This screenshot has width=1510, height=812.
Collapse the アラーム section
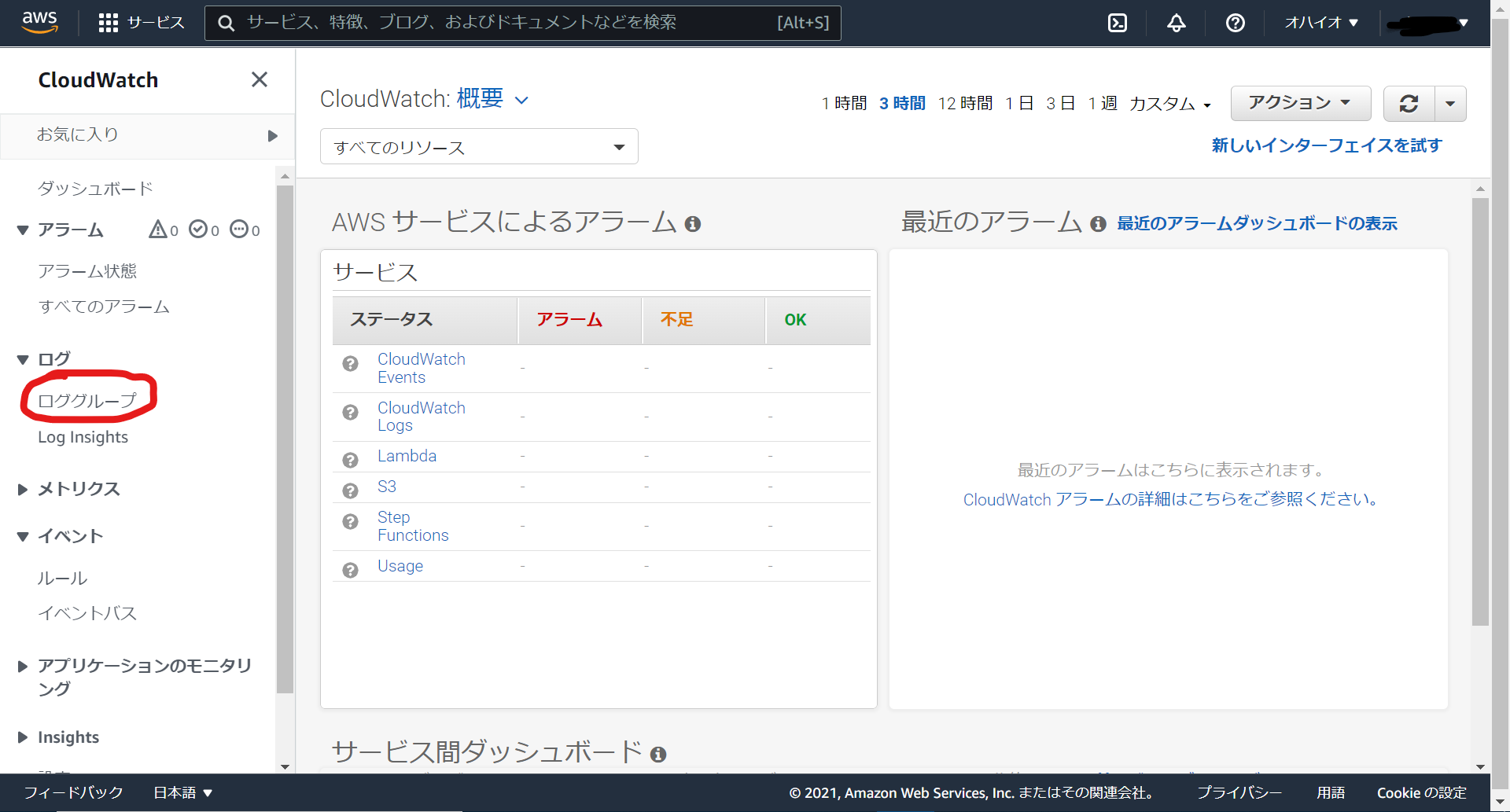[x=23, y=230]
